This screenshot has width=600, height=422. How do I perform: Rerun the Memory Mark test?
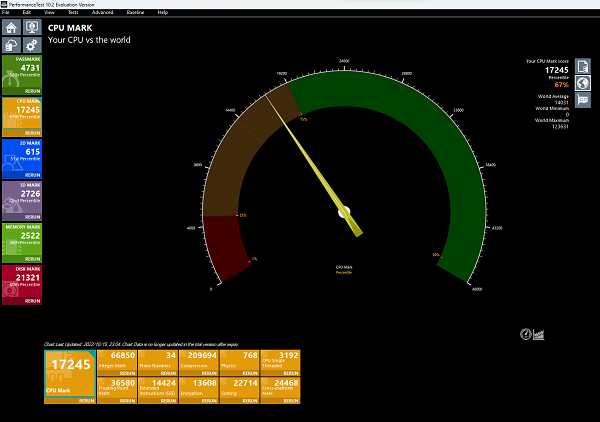[x=32, y=259]
